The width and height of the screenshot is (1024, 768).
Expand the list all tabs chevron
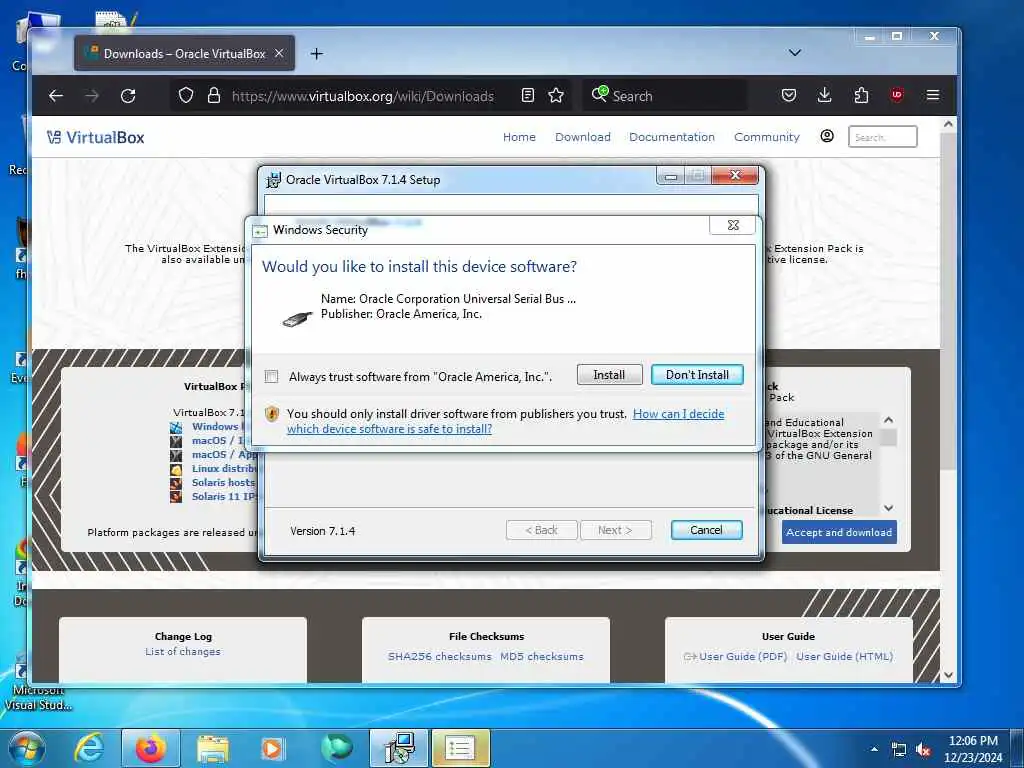795,53
